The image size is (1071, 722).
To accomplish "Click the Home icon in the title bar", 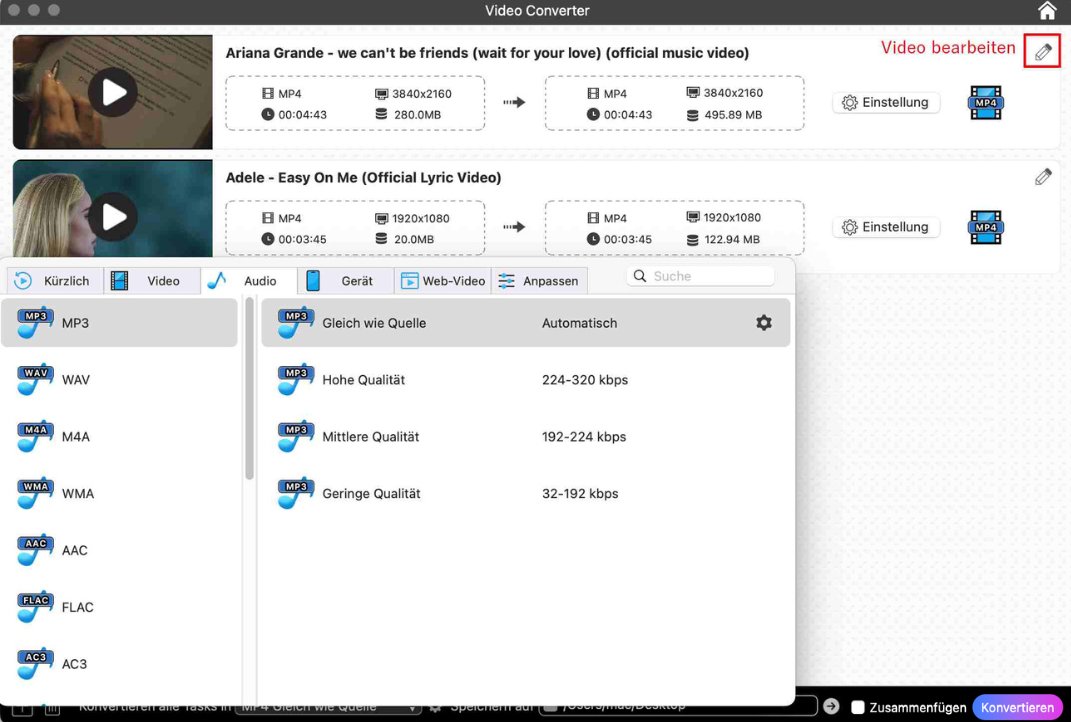I will tap(1047, 12).
